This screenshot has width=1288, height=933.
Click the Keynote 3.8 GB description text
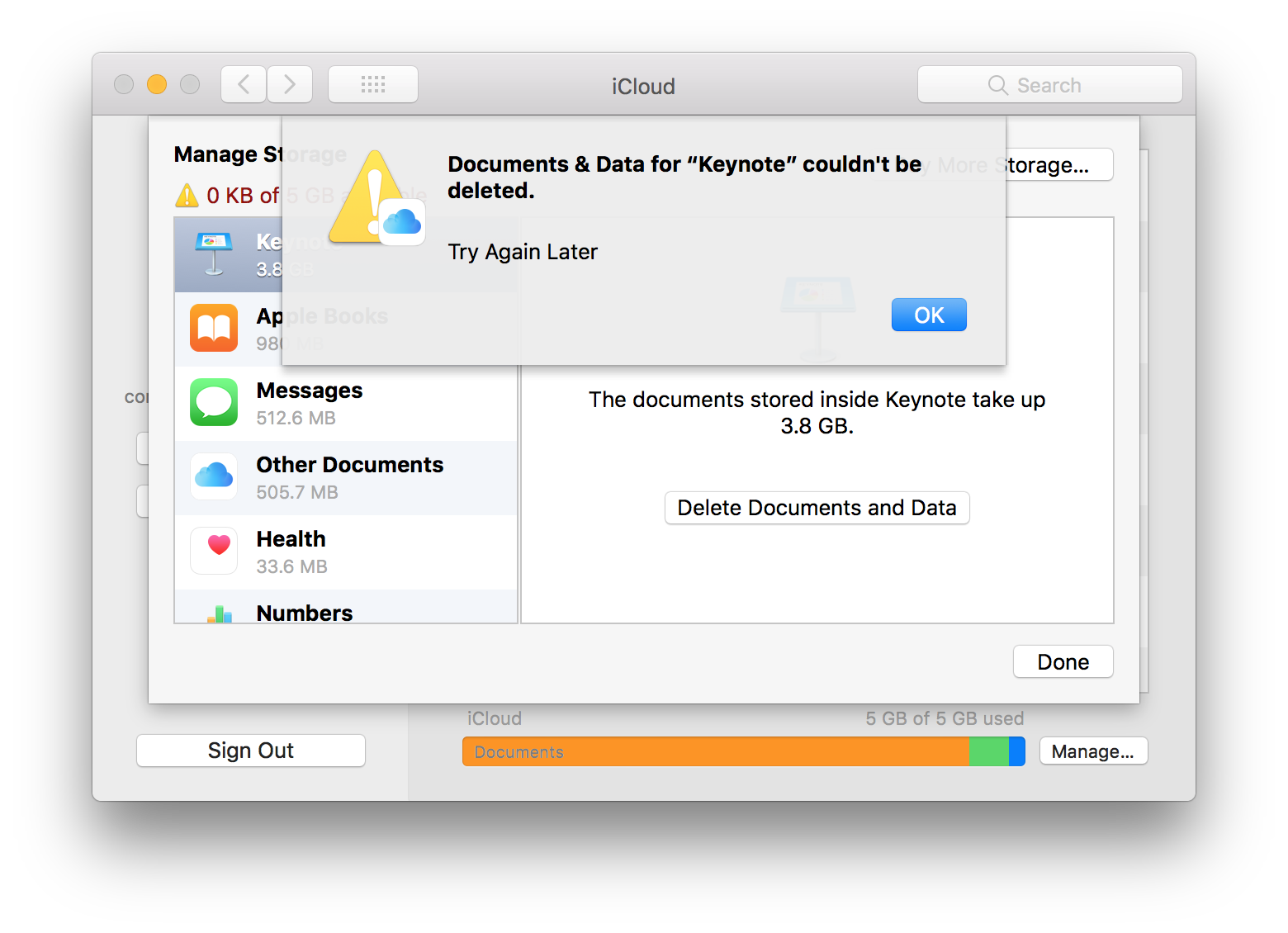817,413
